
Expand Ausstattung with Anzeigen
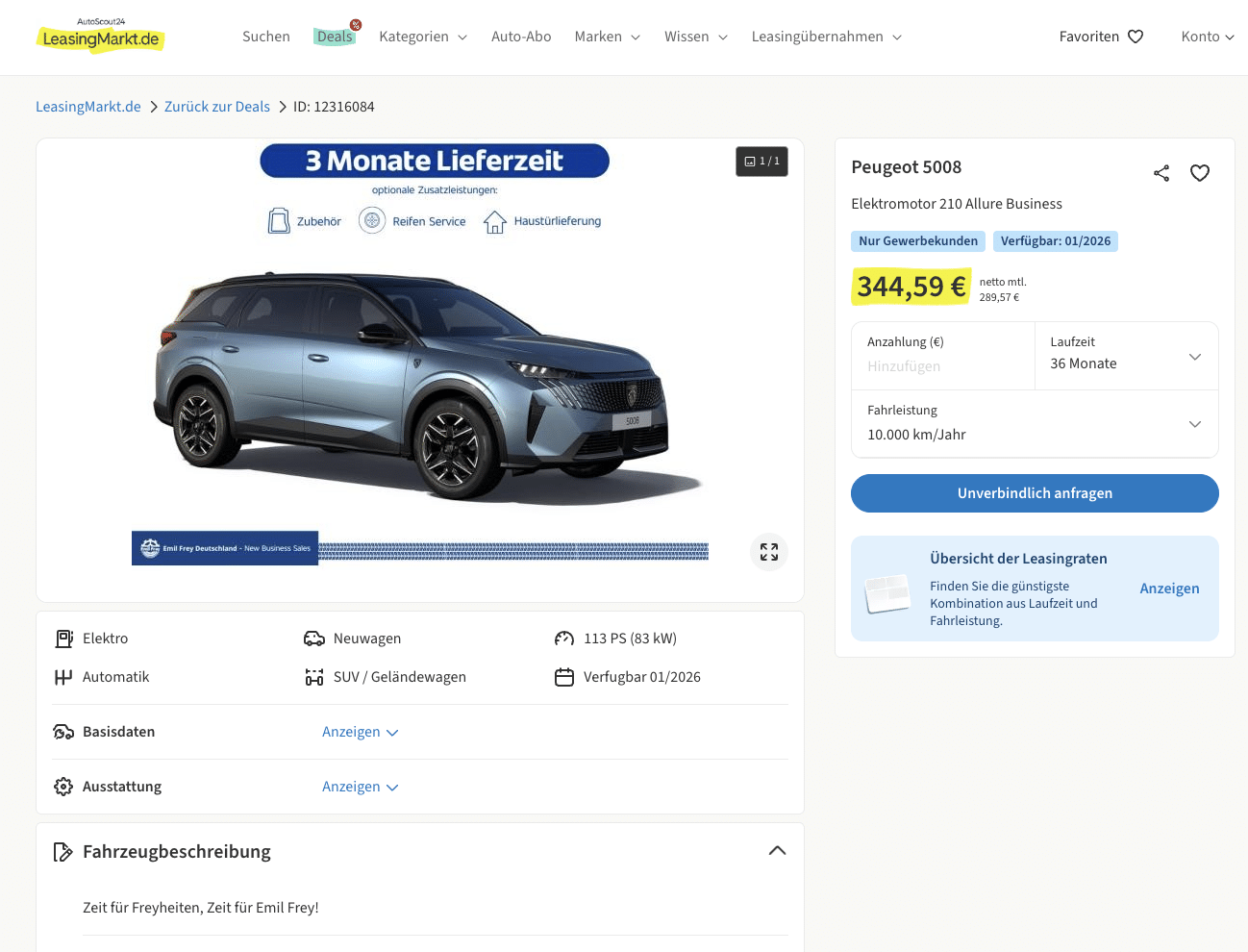coord(360,787)
